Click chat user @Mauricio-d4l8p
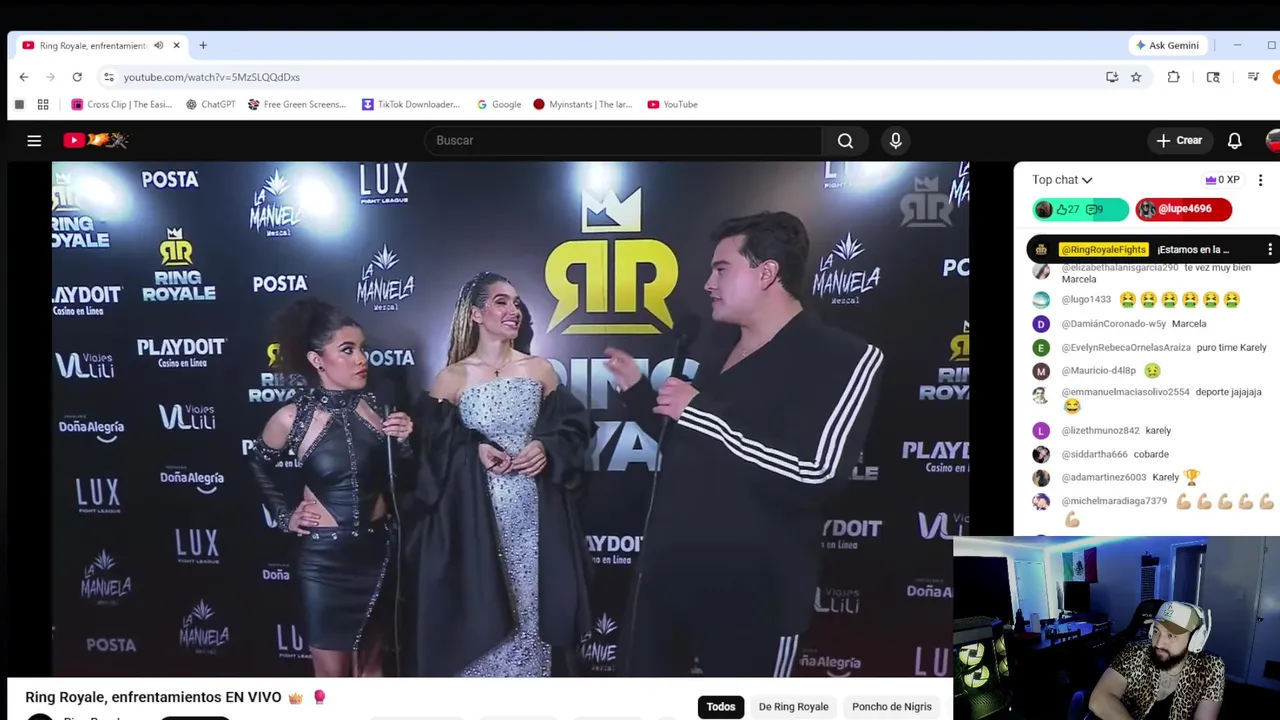1280x720 pixels. point(1098,371)
